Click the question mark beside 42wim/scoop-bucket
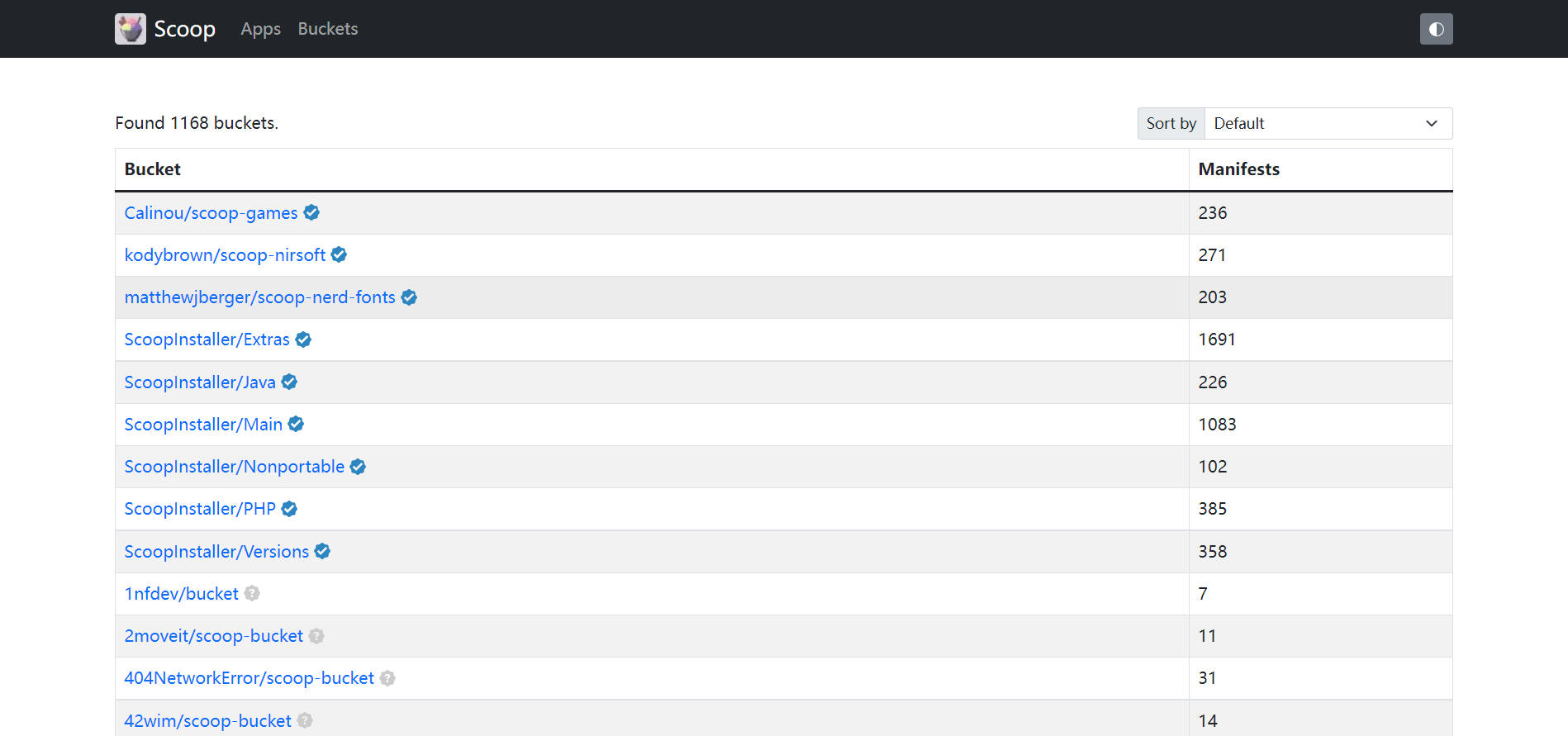Image resolution: width=1568 pixels, height=736 pixels. [305, 719]
